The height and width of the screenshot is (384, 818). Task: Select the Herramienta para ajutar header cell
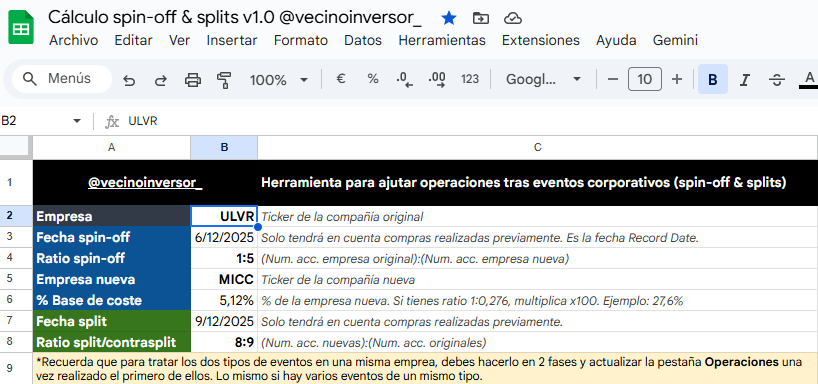(538, 183)
